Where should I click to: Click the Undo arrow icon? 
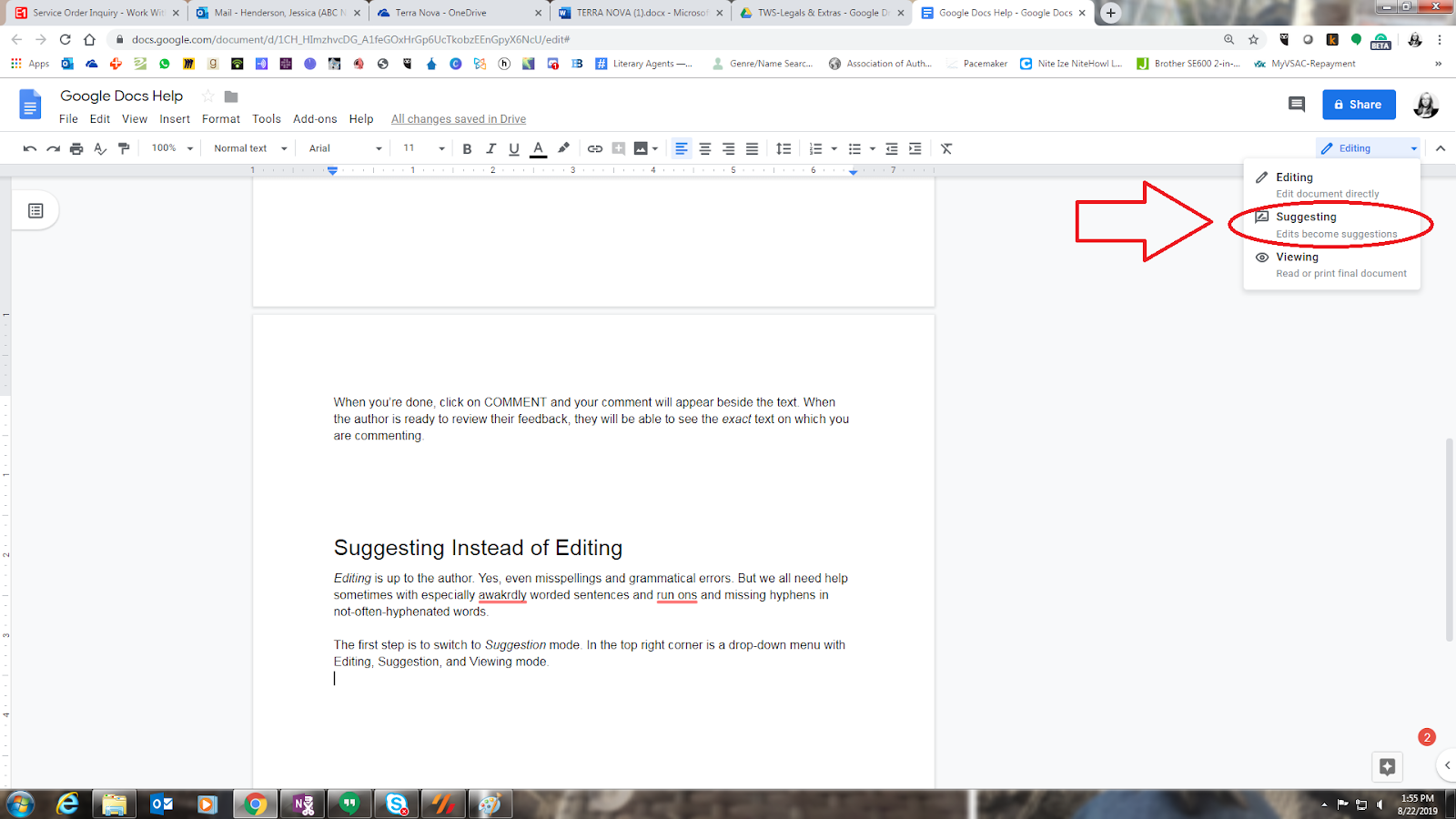pyautogui.click(x=30, y=148)
